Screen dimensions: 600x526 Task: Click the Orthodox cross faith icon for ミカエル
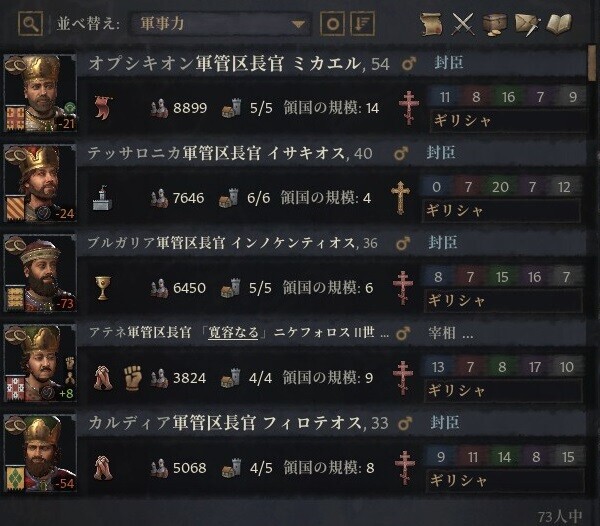409,108
